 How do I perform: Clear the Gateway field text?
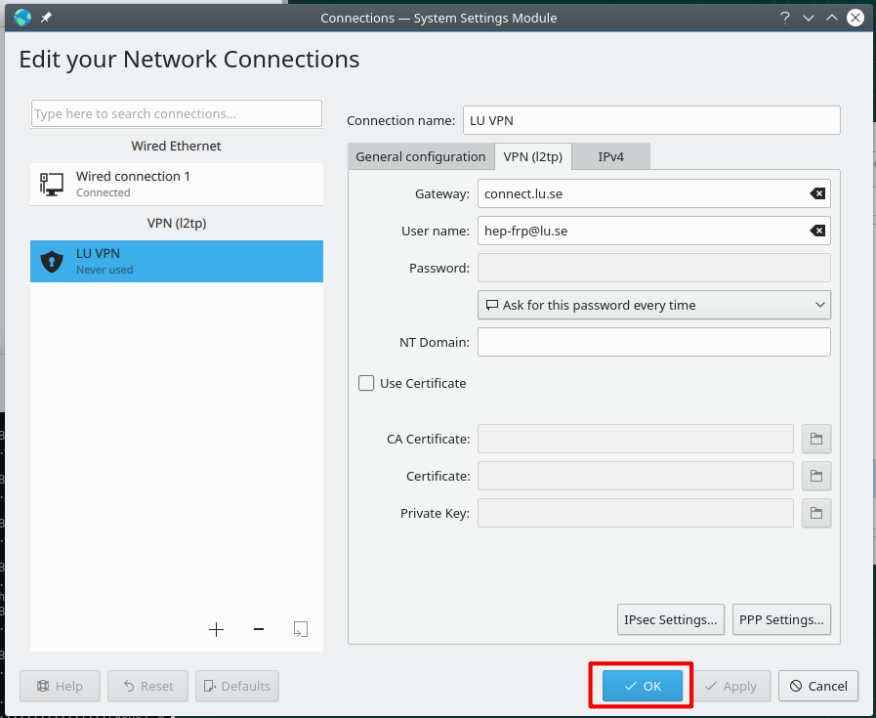[x=817, y=194]
